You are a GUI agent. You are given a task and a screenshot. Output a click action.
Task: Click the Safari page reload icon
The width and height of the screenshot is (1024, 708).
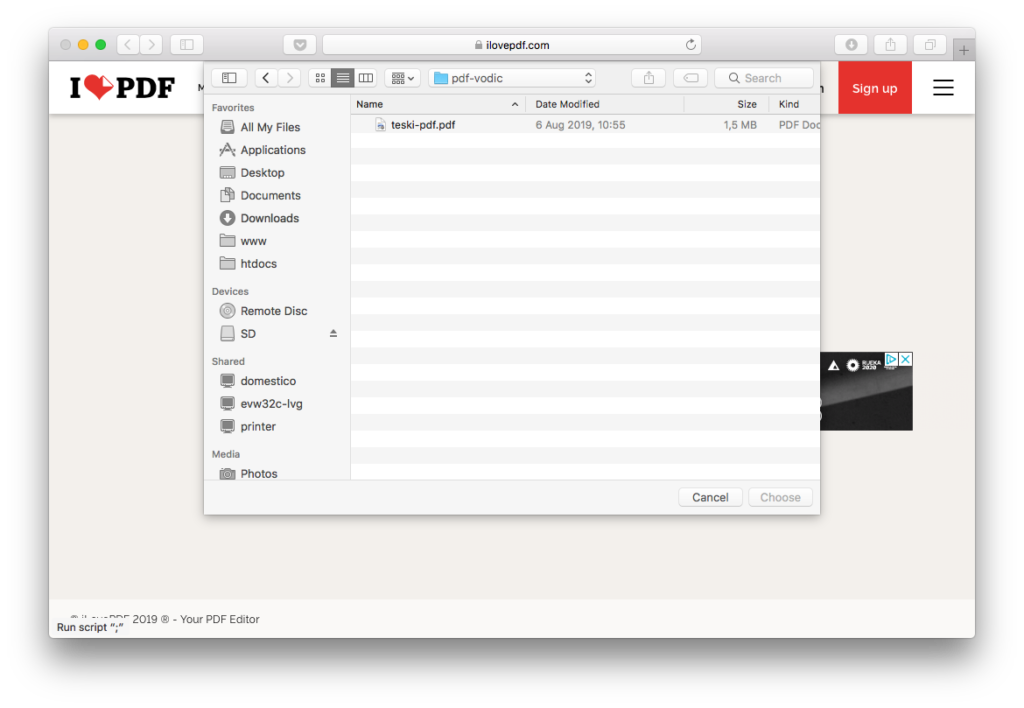point(690,45)
